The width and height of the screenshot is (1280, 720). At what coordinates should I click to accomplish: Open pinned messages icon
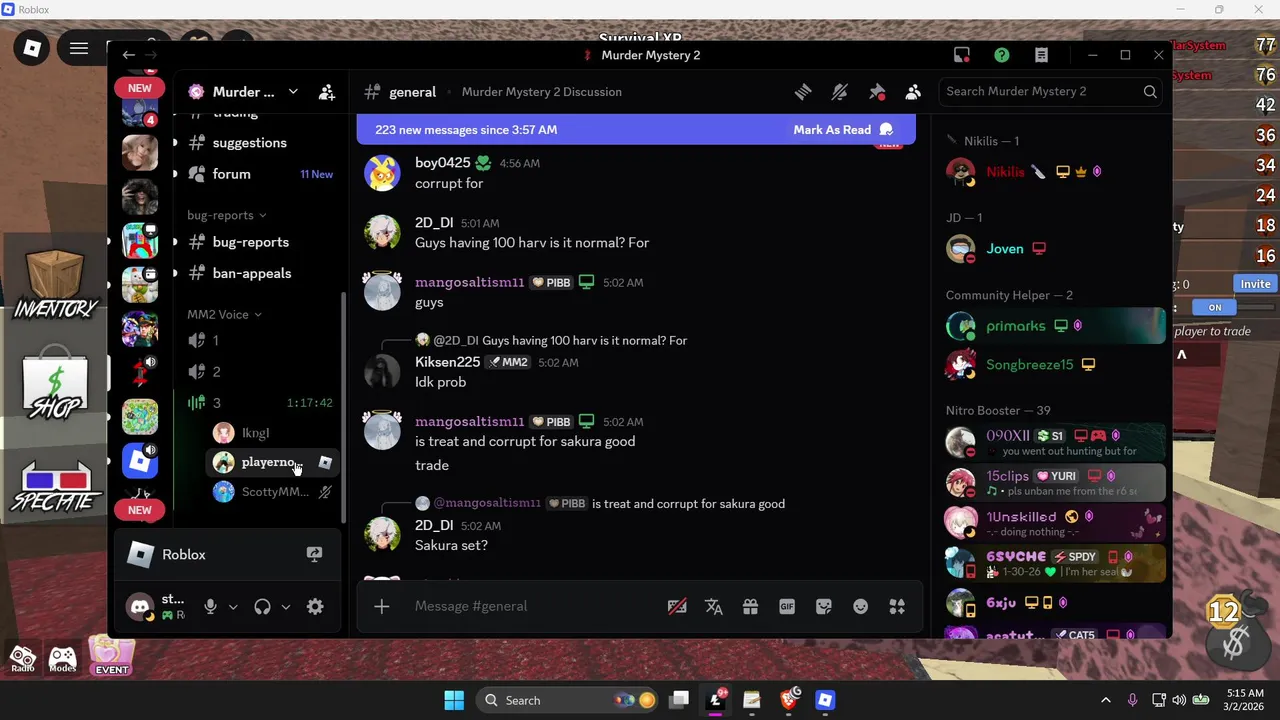point(877,92)
